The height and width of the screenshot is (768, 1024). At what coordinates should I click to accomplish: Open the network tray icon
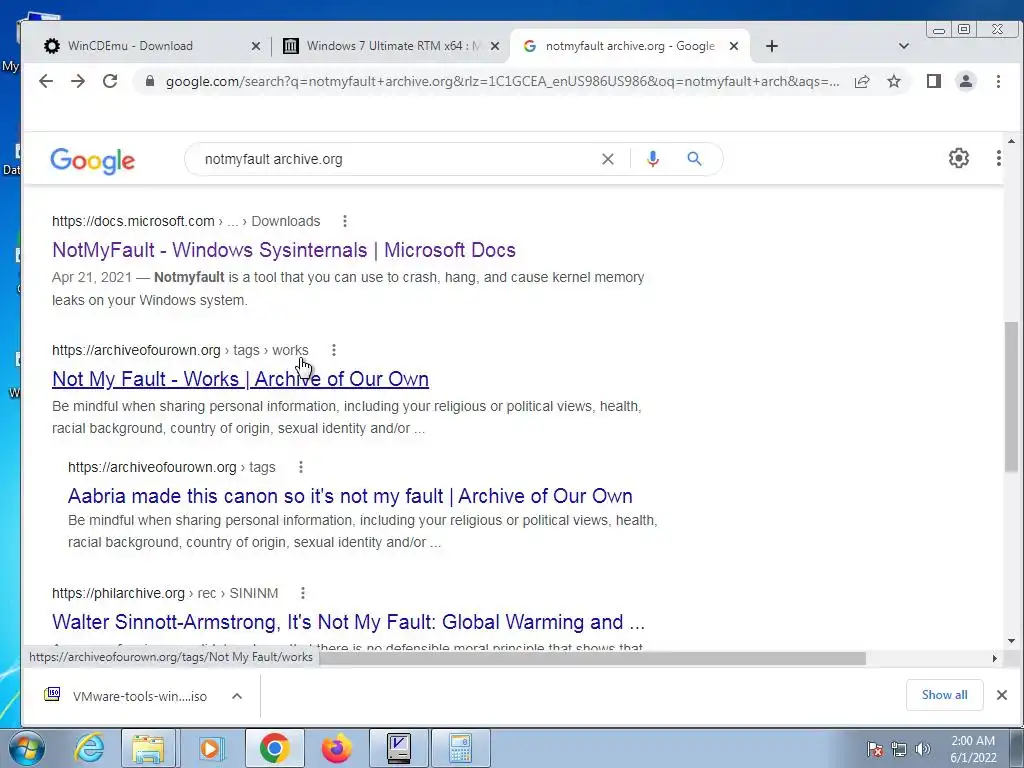(x=899, y=749)
